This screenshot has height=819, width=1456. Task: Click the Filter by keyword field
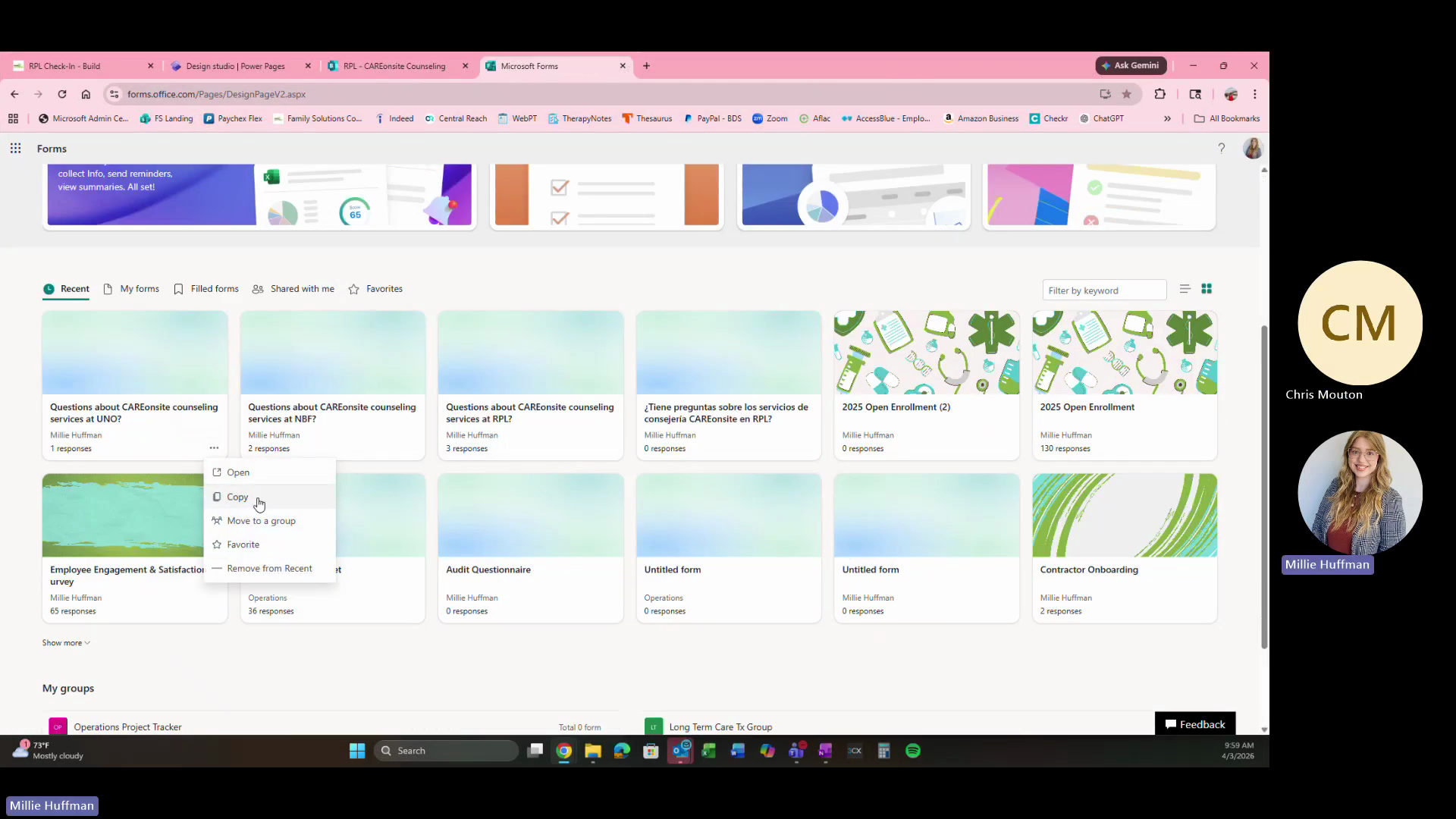1104,290
